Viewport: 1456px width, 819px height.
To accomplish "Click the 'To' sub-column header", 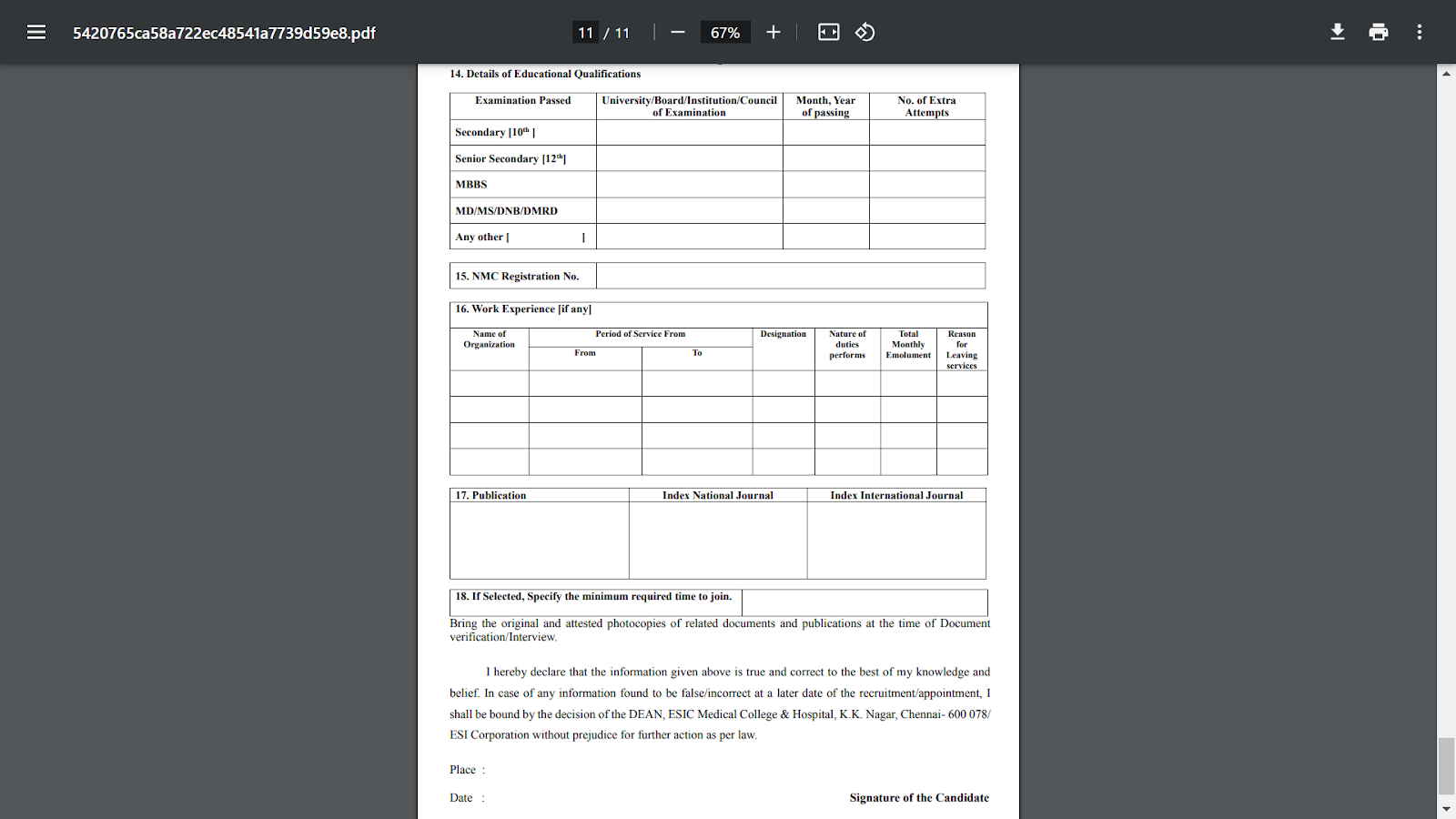I will [697, 353].
